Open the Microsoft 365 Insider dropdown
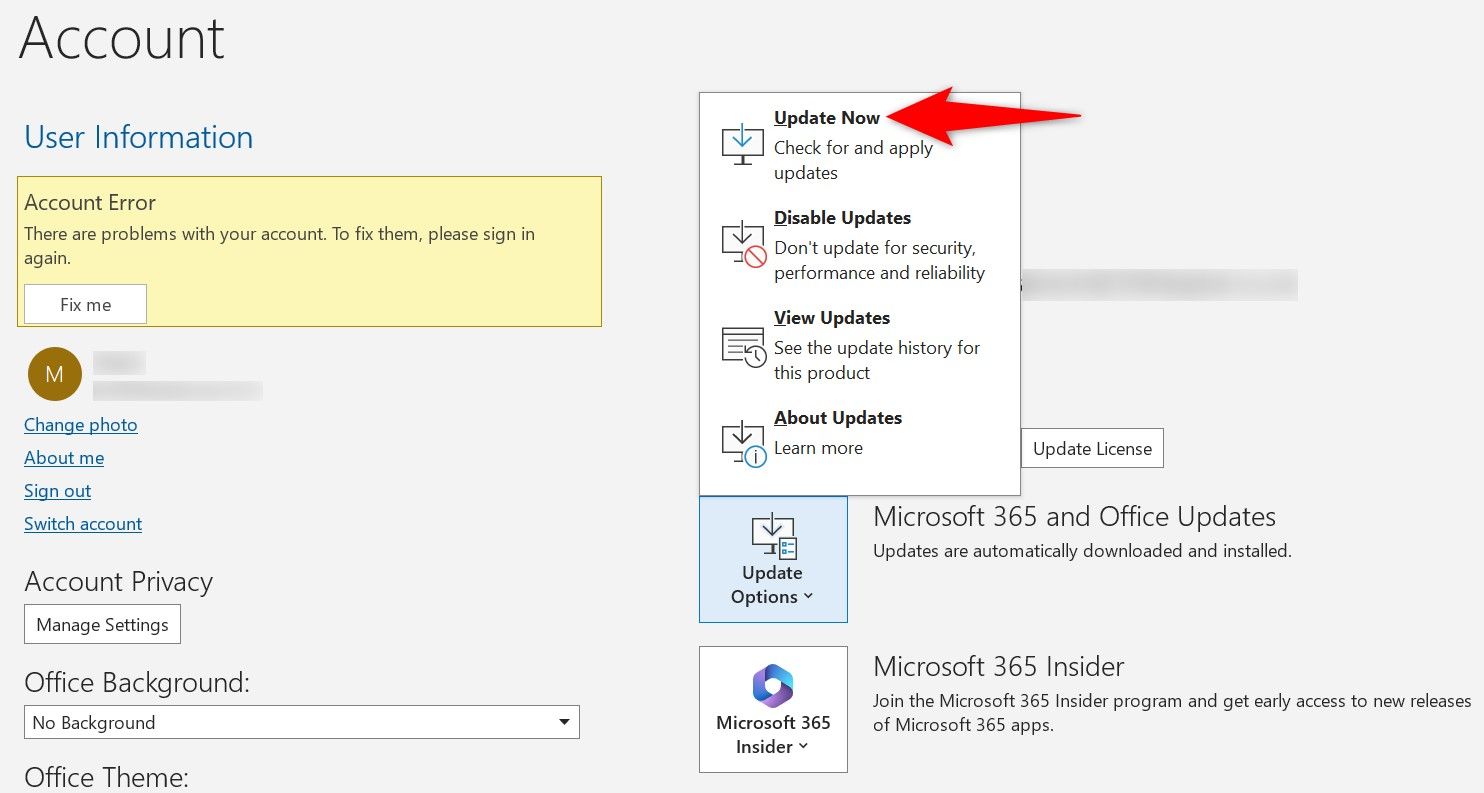 [772, 735]
